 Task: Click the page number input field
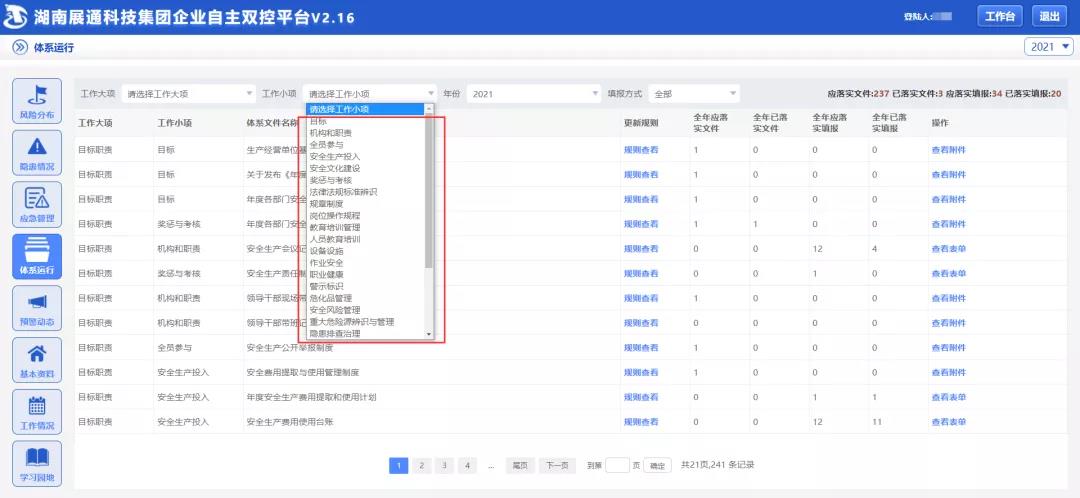coord(618,465)
